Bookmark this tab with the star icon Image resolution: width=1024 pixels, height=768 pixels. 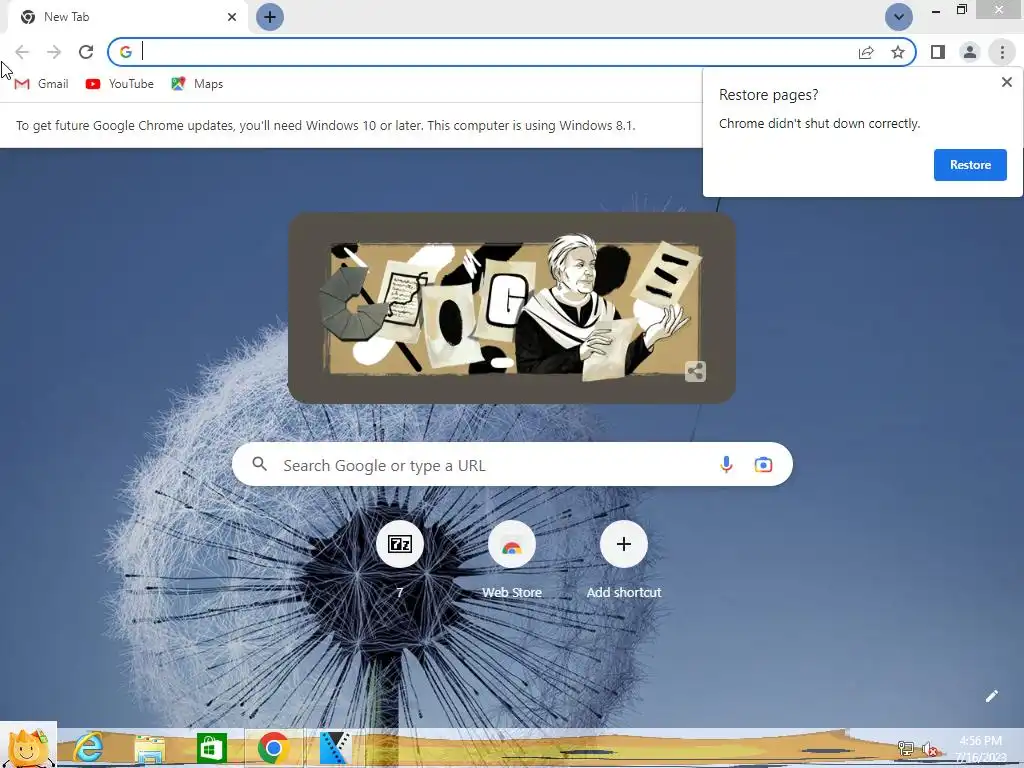point(898,52)
